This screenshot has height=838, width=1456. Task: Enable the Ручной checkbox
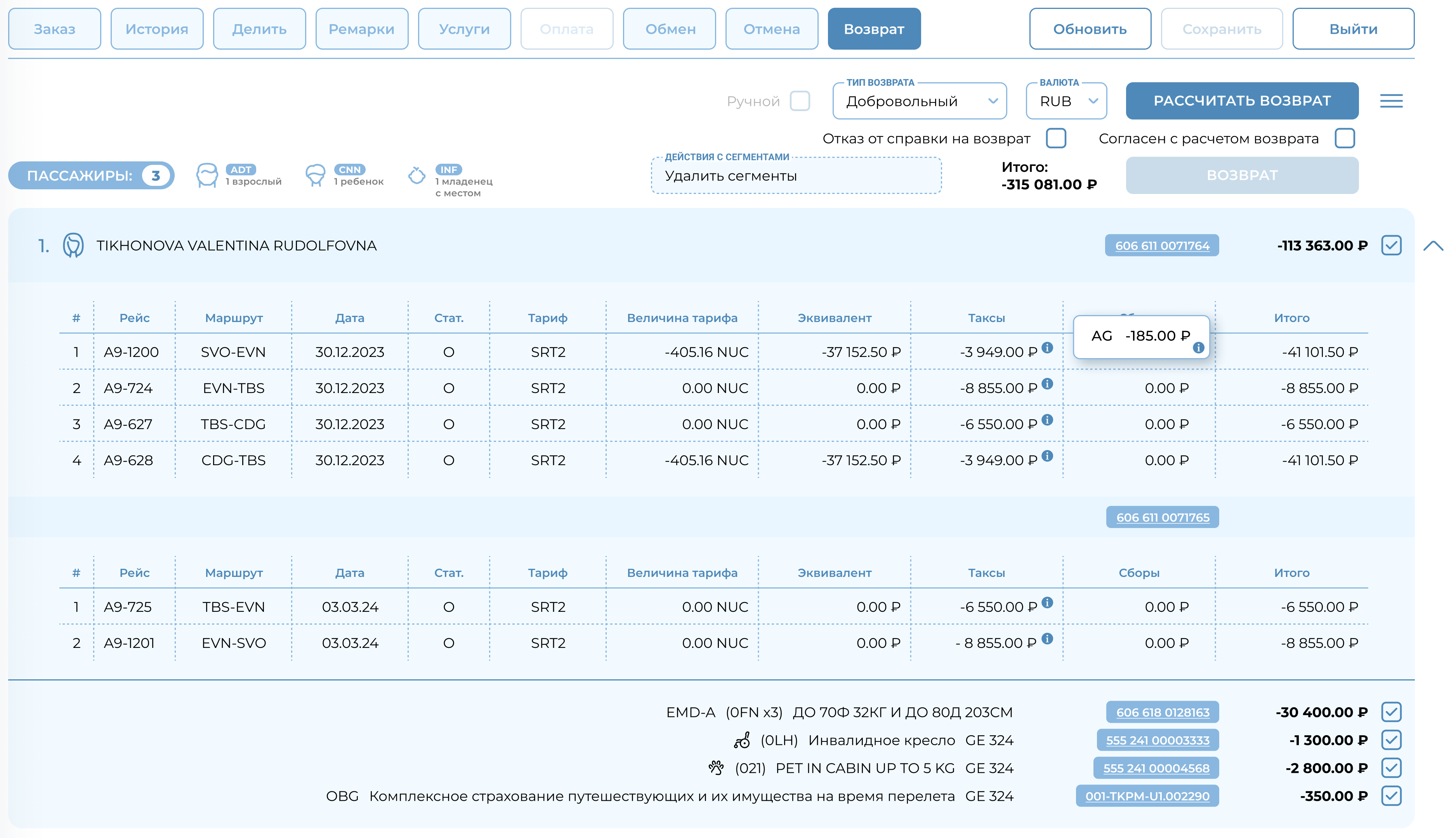pos(800,101)
